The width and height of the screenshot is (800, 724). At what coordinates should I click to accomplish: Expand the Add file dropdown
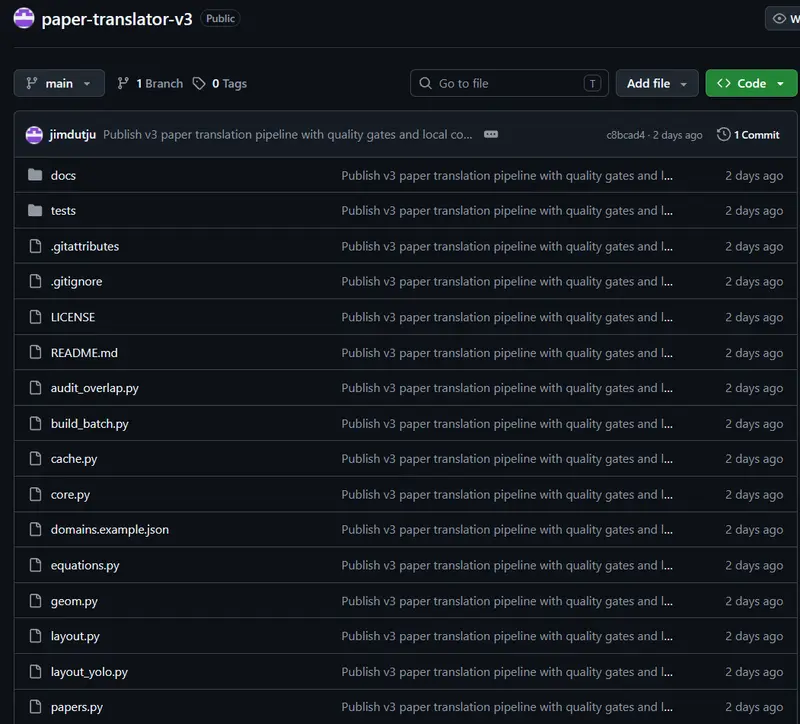[657, 83]
